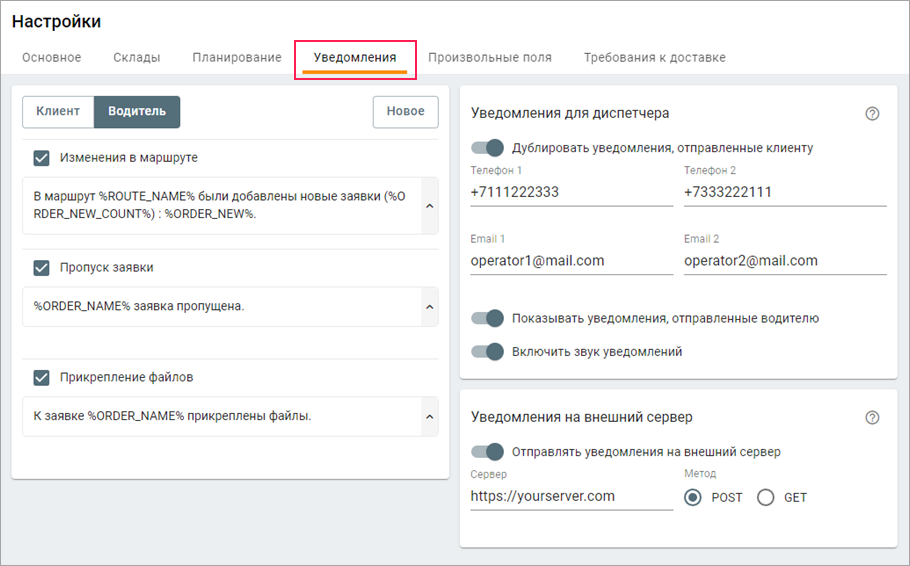Uncheck the "Изменения в маршруте" checkbox

[41, 158]
